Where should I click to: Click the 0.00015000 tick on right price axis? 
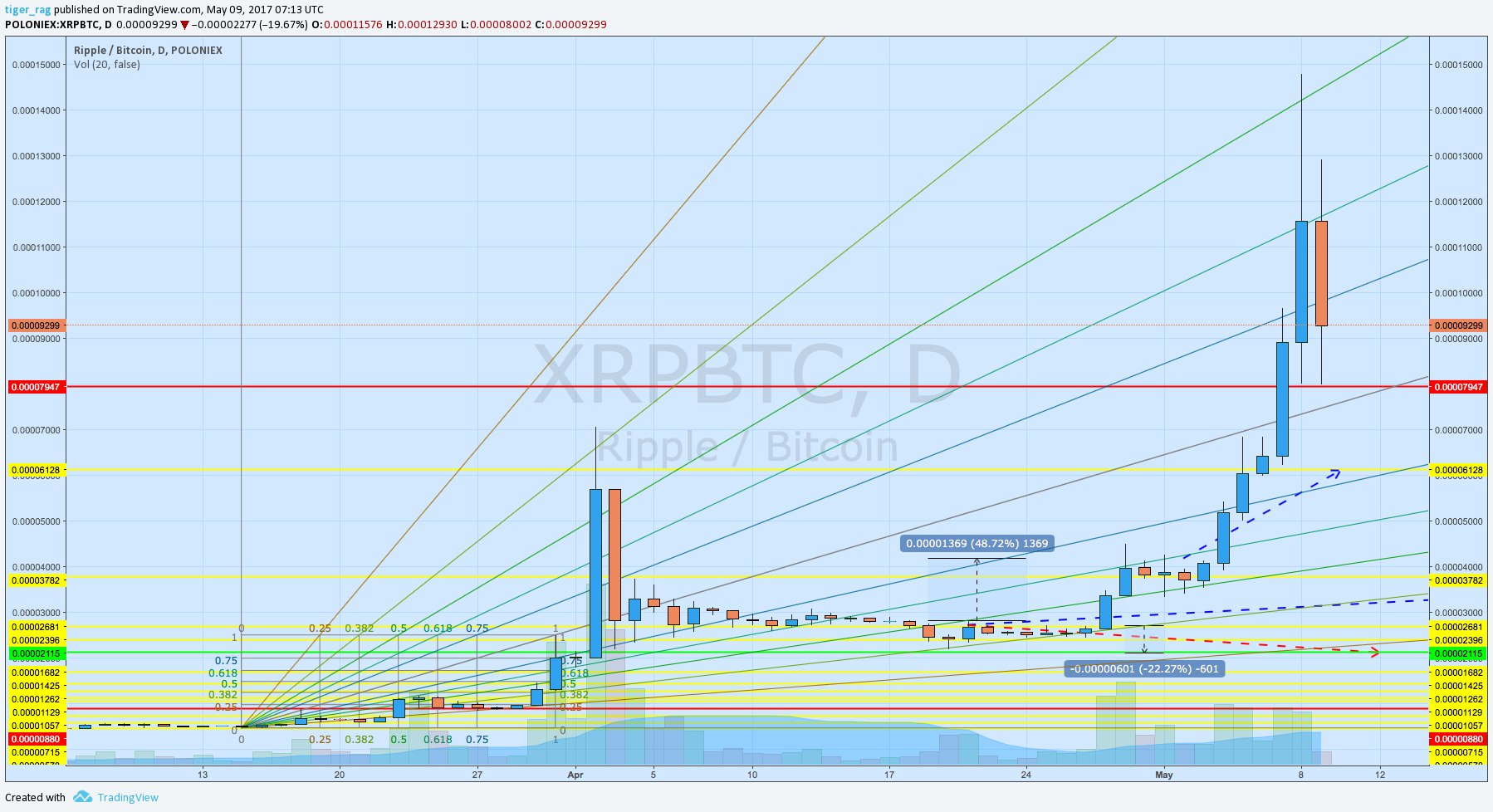tap(1459, 65)
